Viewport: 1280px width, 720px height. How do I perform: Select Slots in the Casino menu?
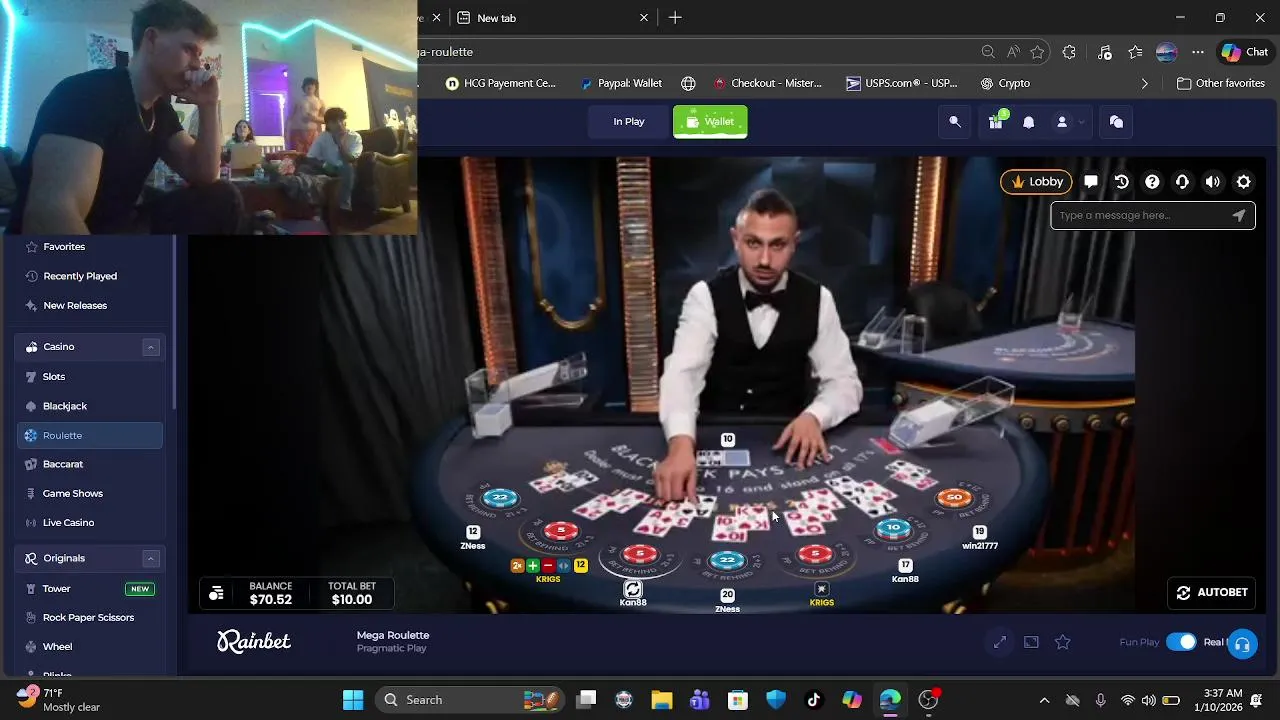(x=54, y=377)
